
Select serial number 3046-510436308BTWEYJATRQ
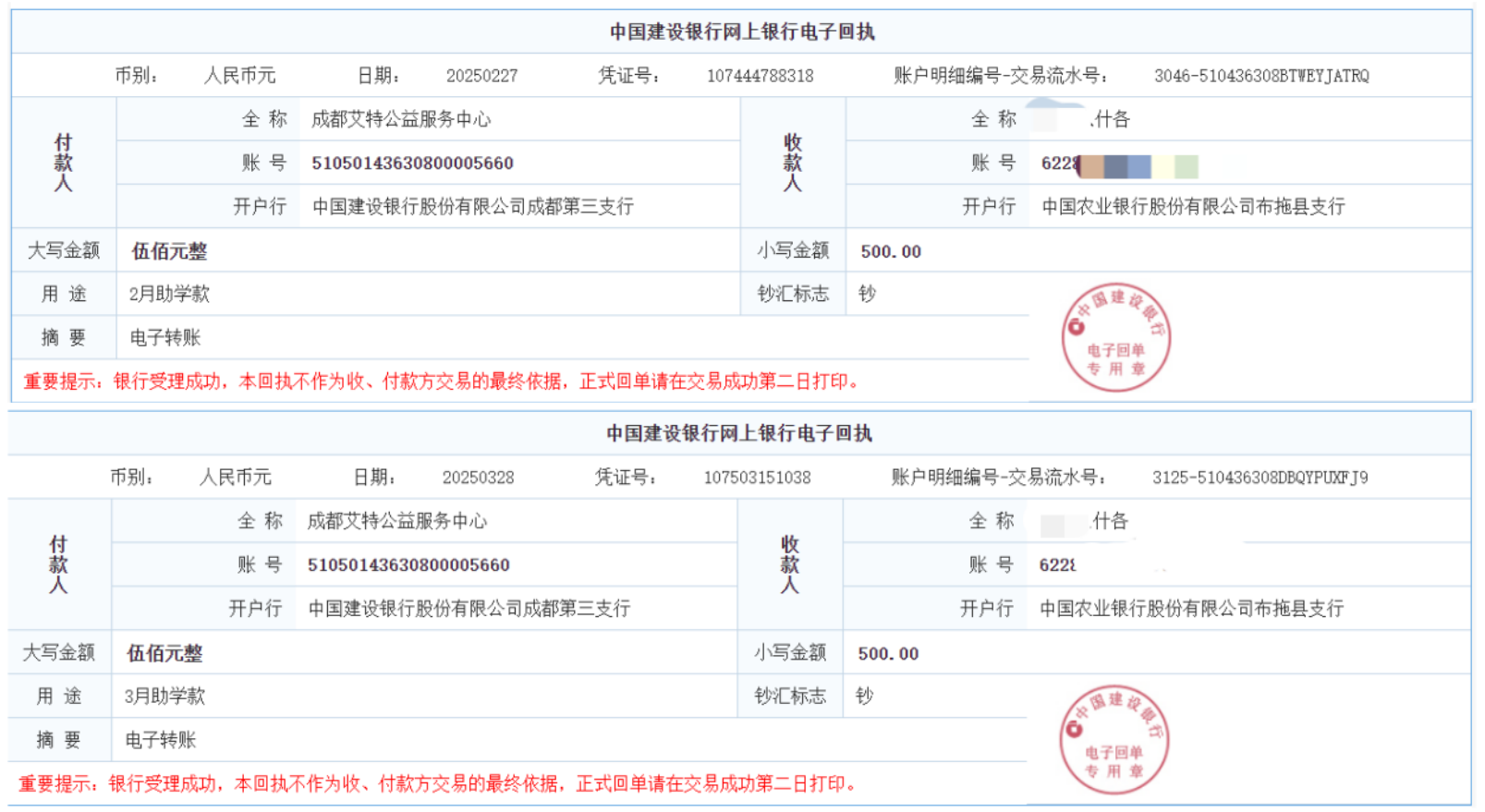point(1261,76)
